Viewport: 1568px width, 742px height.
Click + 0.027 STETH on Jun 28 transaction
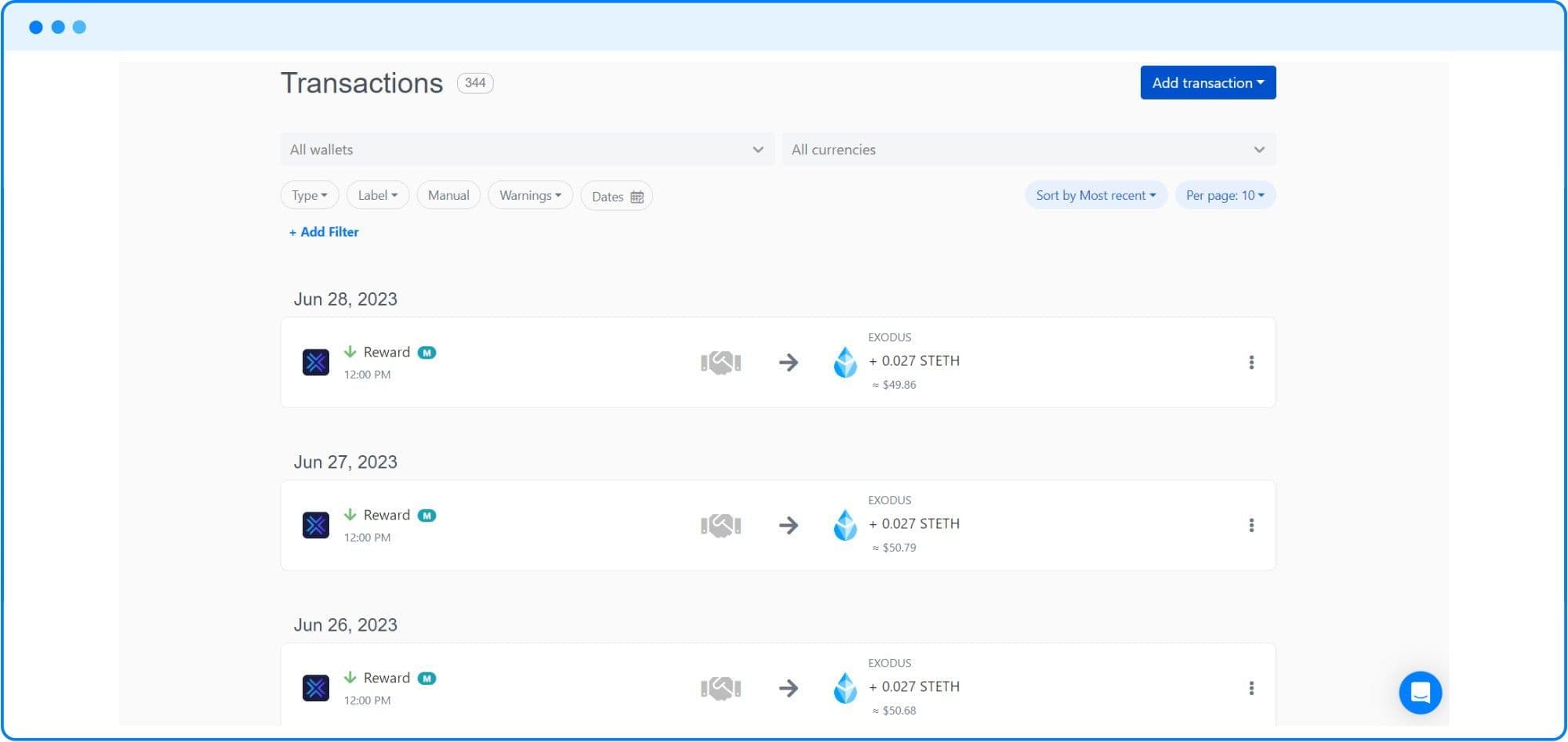[x=914, y=361]
